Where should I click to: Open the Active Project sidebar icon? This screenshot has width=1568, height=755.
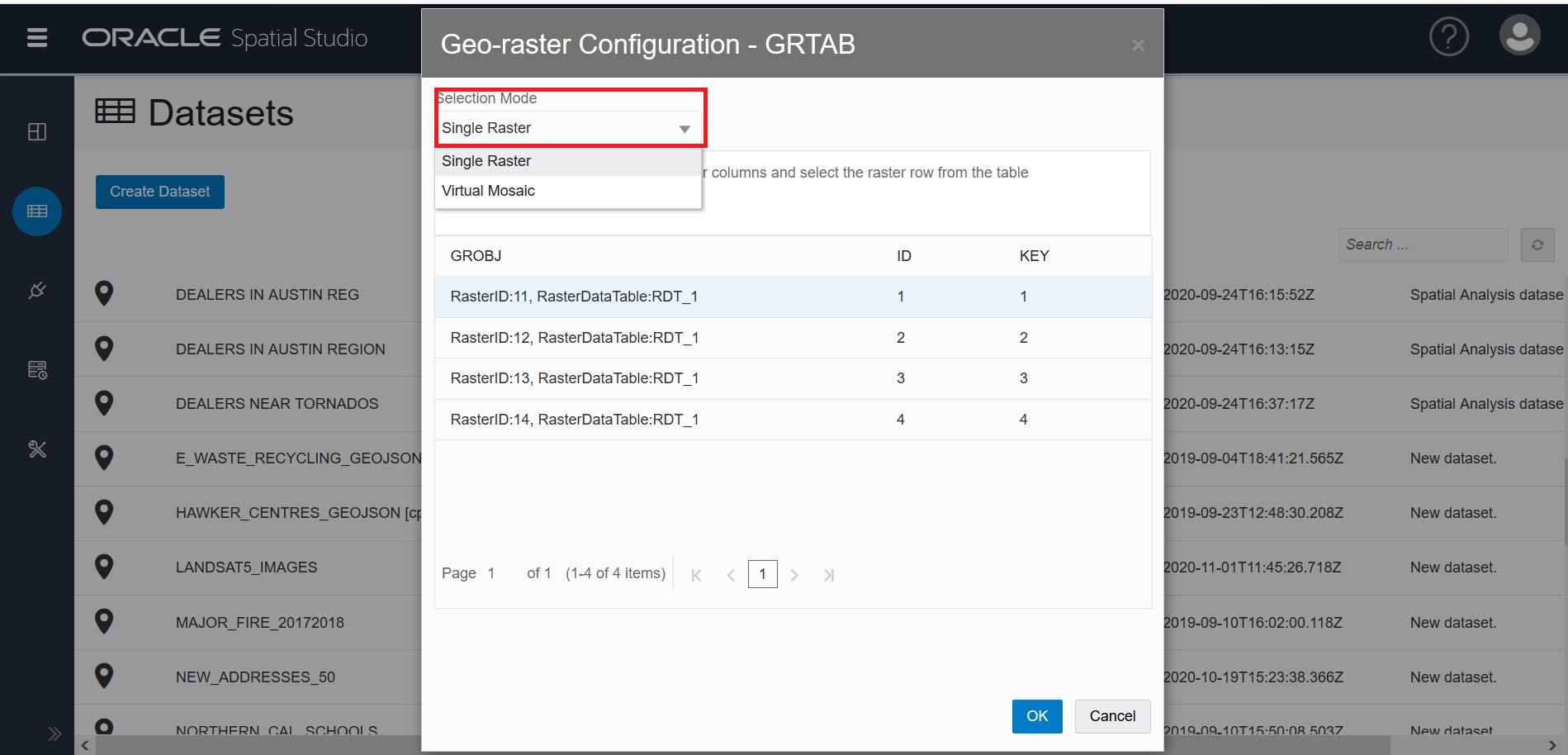(x=37, y=132)
